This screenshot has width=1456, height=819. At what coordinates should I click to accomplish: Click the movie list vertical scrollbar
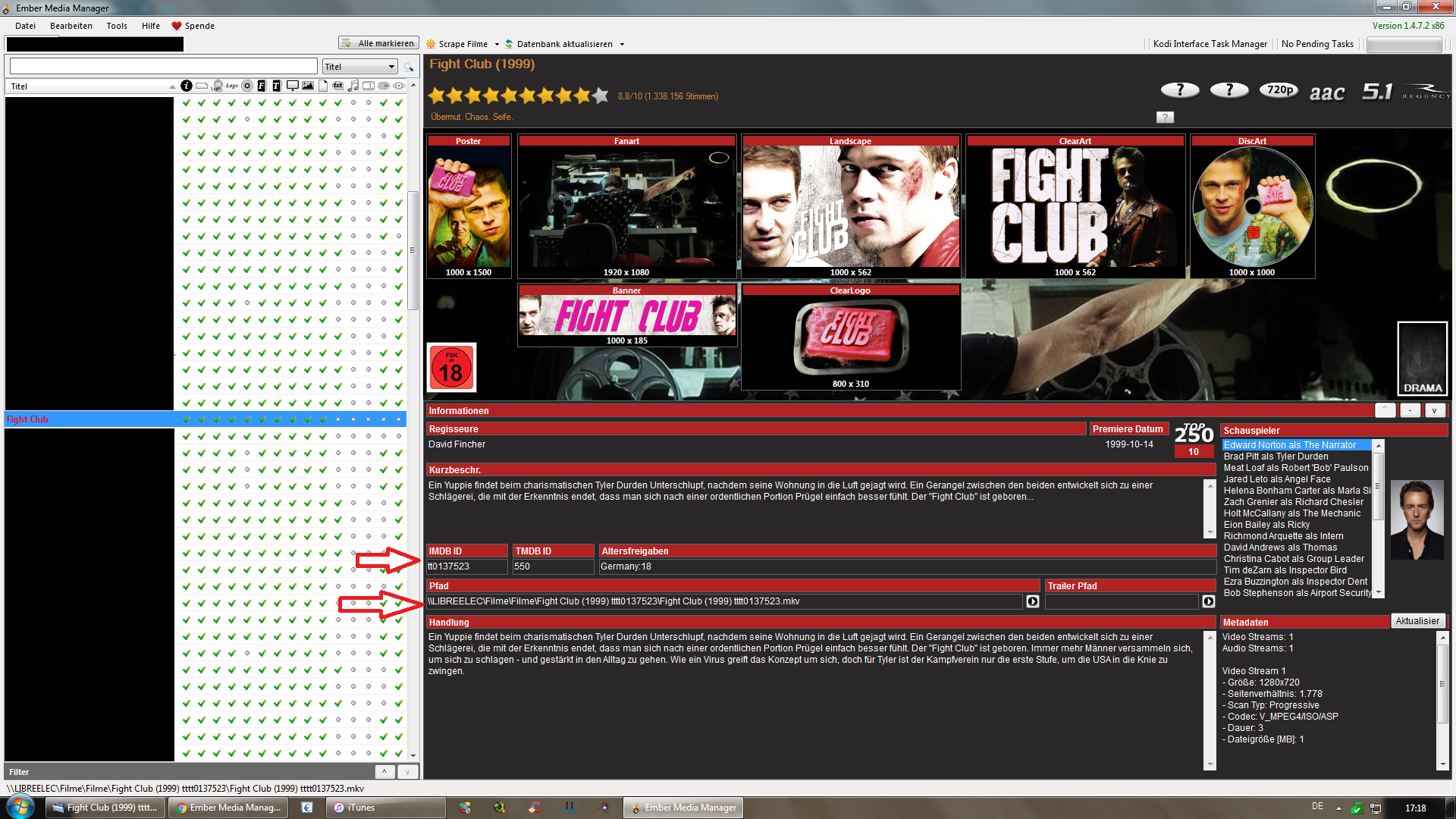coord(413,250)
